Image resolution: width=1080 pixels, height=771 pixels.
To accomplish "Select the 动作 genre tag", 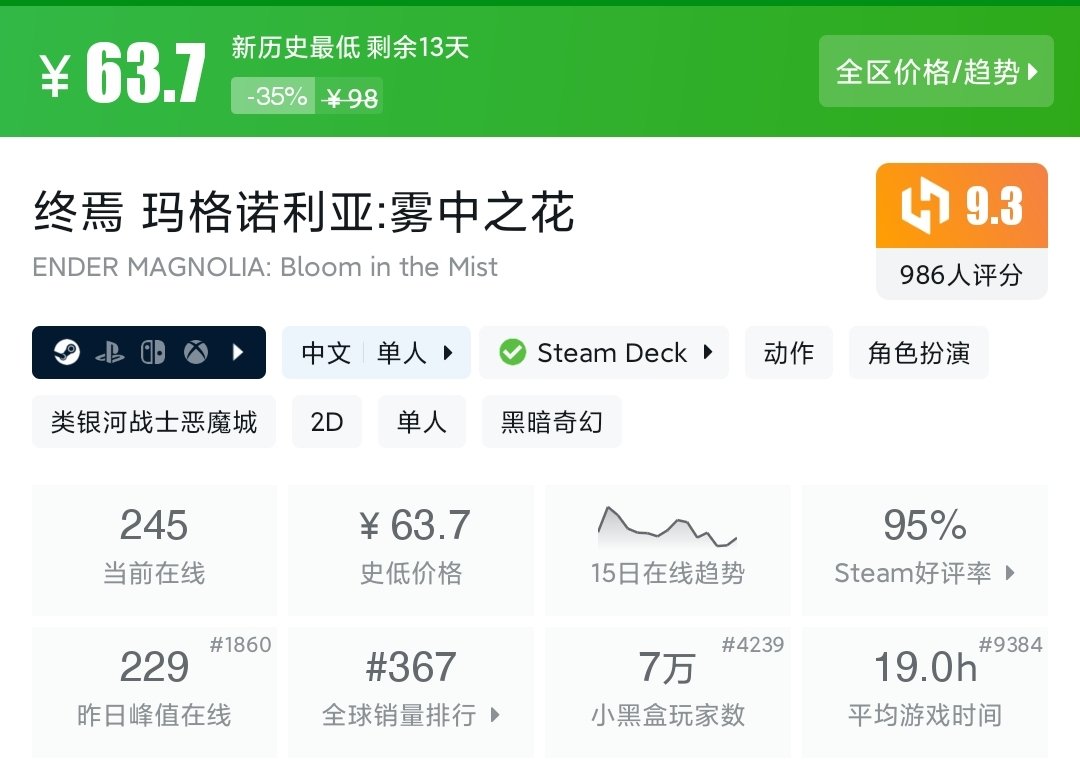I will point(788,353).
